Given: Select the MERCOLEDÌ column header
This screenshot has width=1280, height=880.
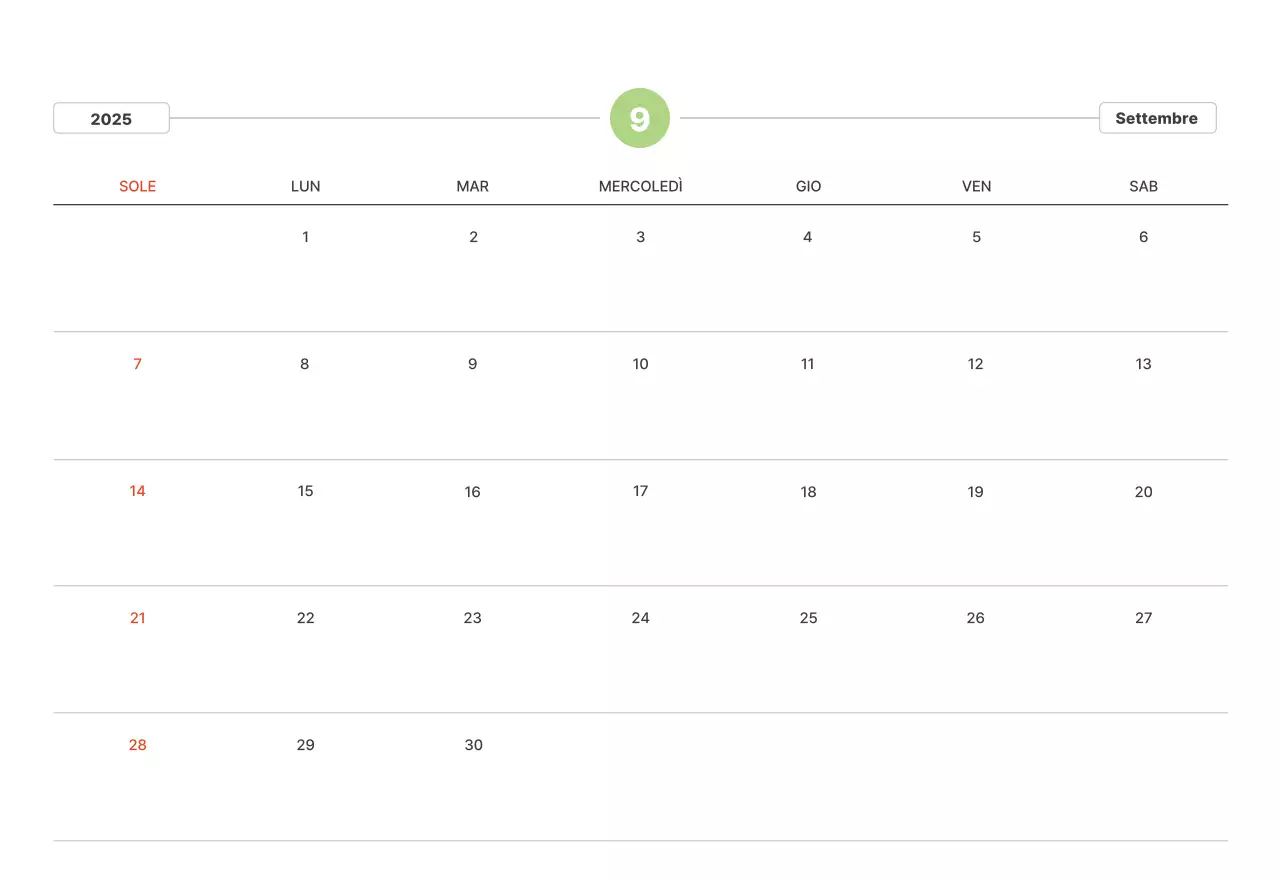Looking at the screenshot, I should [x=640, y=186].
